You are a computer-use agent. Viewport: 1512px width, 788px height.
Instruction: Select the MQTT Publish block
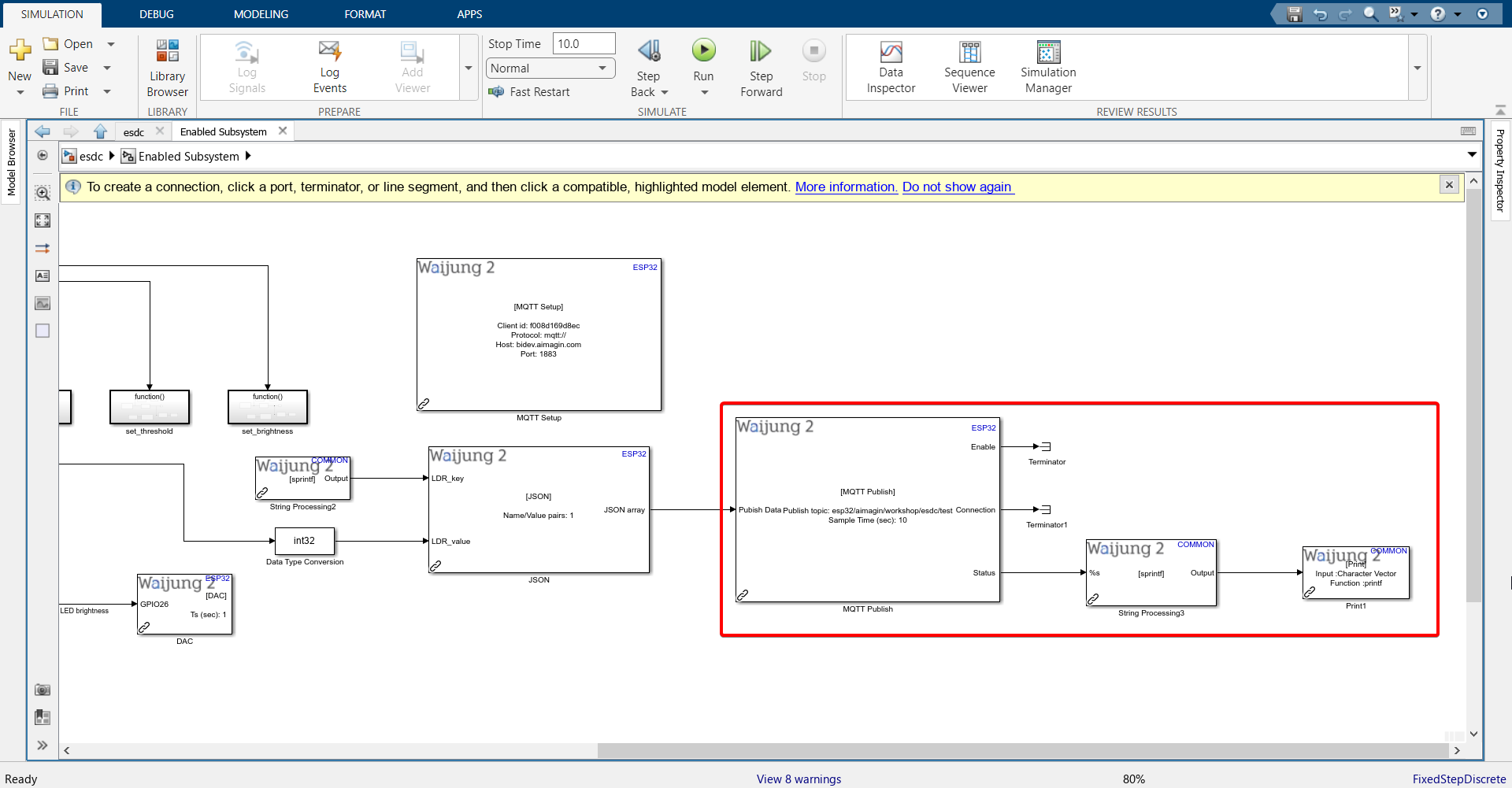click(x=868, y=509)
